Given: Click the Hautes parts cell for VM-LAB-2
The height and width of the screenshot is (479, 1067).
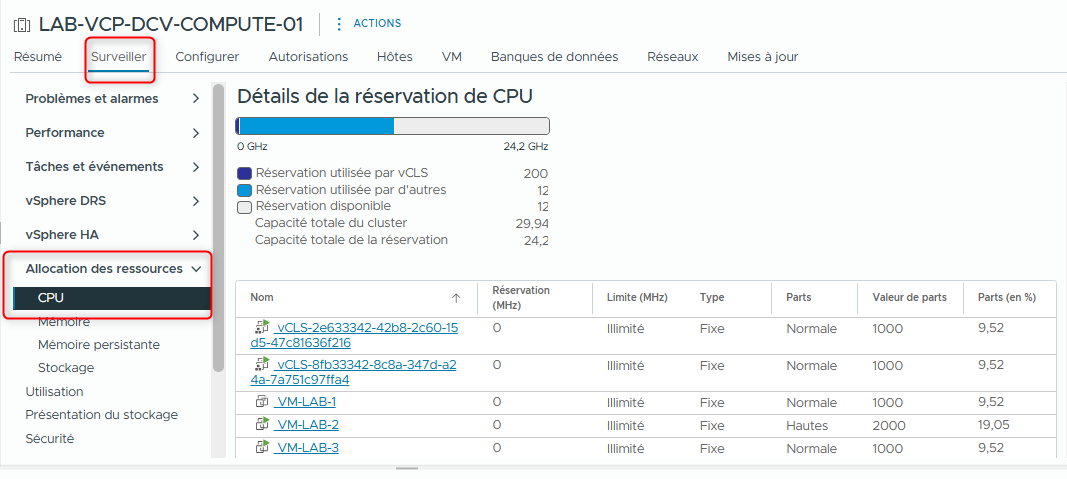Looking at the screenshot, I should 807,425.
